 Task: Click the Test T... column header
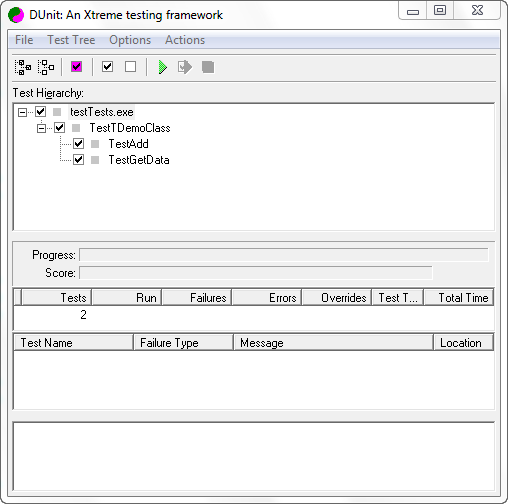pos(398,297)
